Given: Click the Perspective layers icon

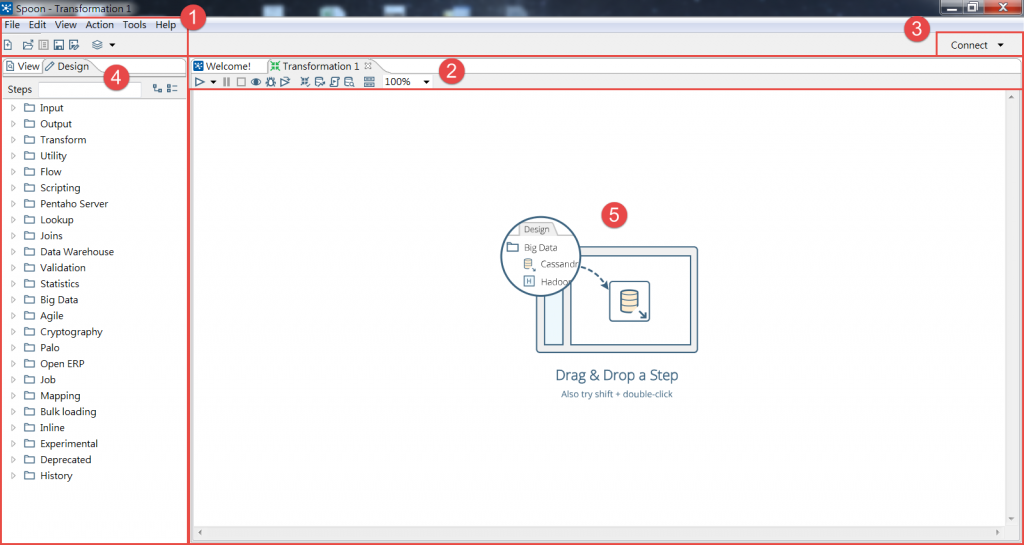Looking at the screenshot, I should click(x=97, y=45).
